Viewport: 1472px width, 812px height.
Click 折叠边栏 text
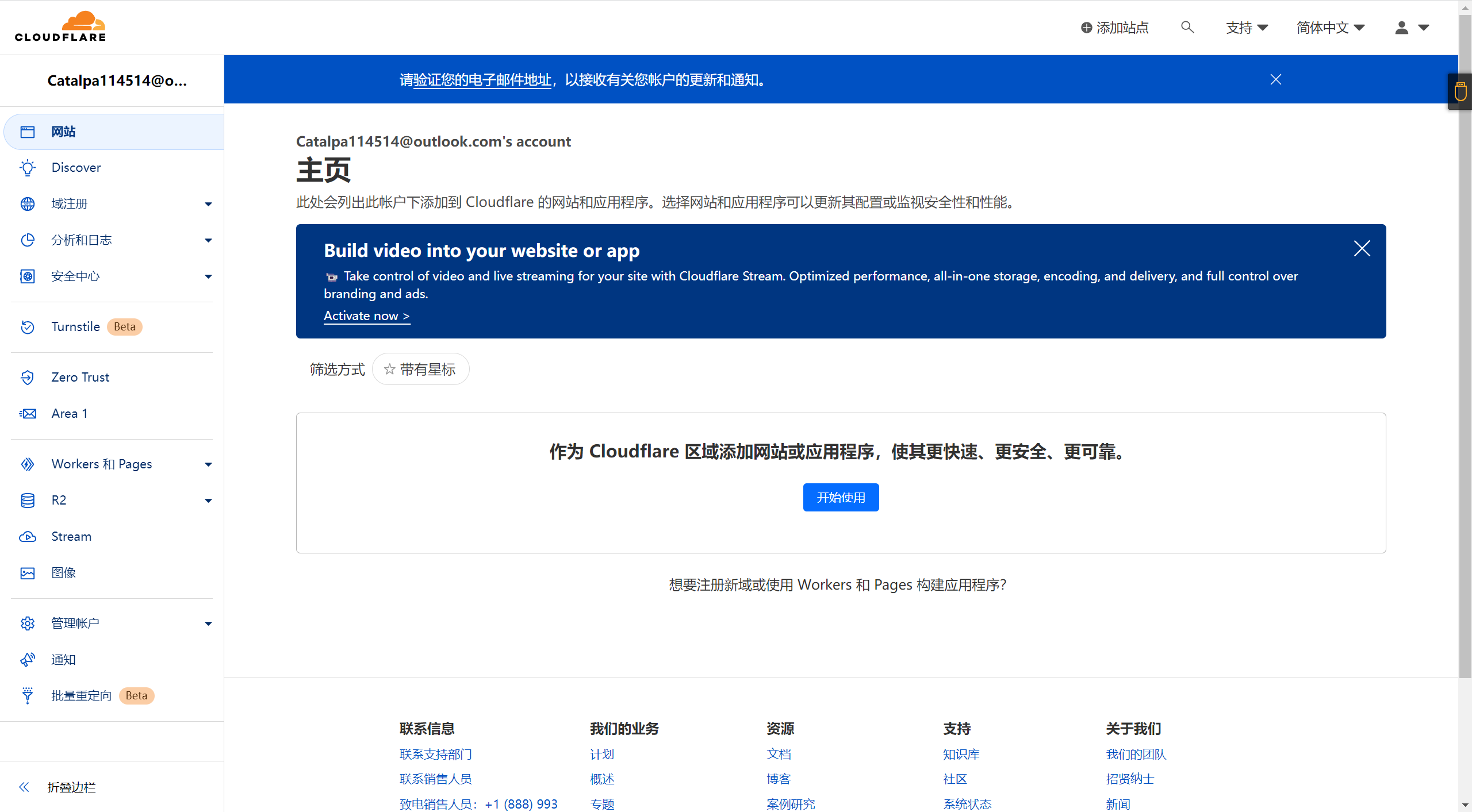click(x=71, y=787)
